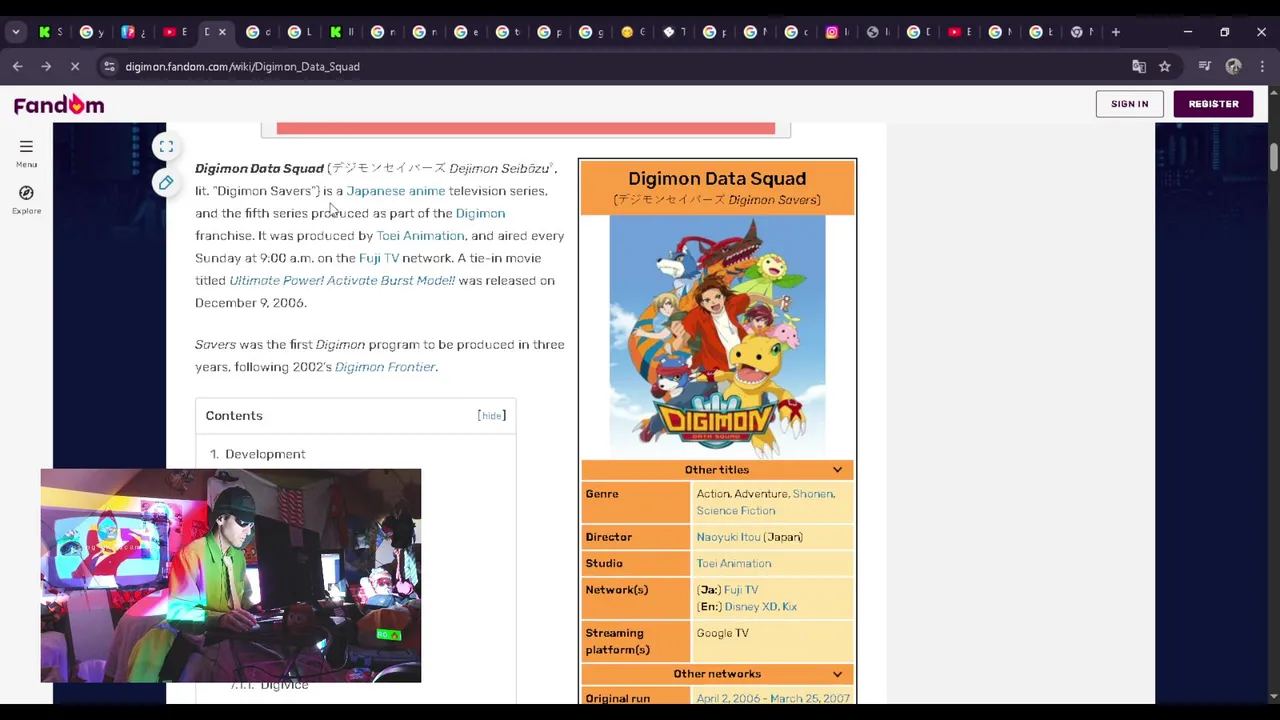
Task: Open the April 2, 2006 date link
Action: tap(728, 699)
